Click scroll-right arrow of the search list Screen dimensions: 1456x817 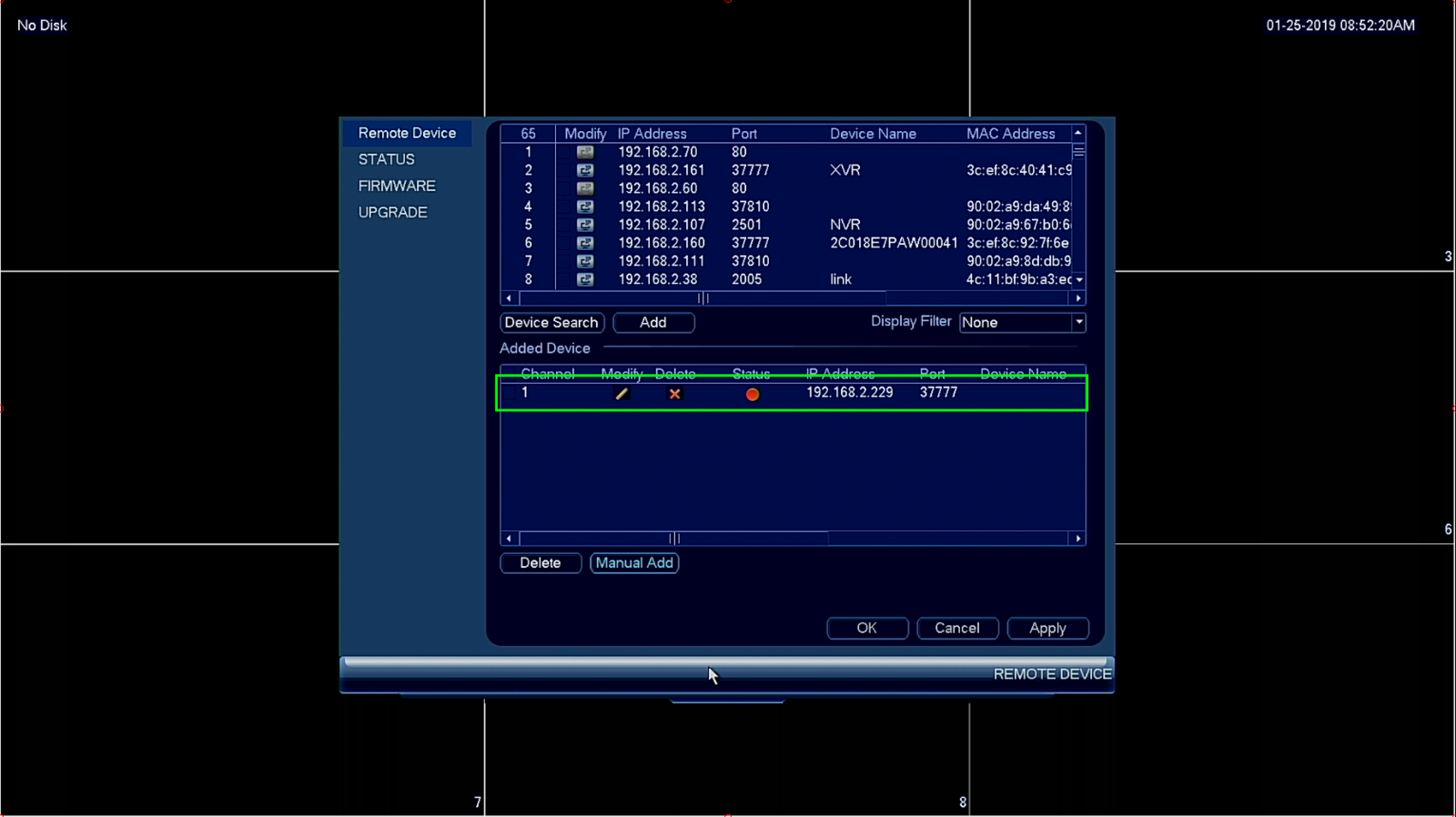coord(1078,298)
